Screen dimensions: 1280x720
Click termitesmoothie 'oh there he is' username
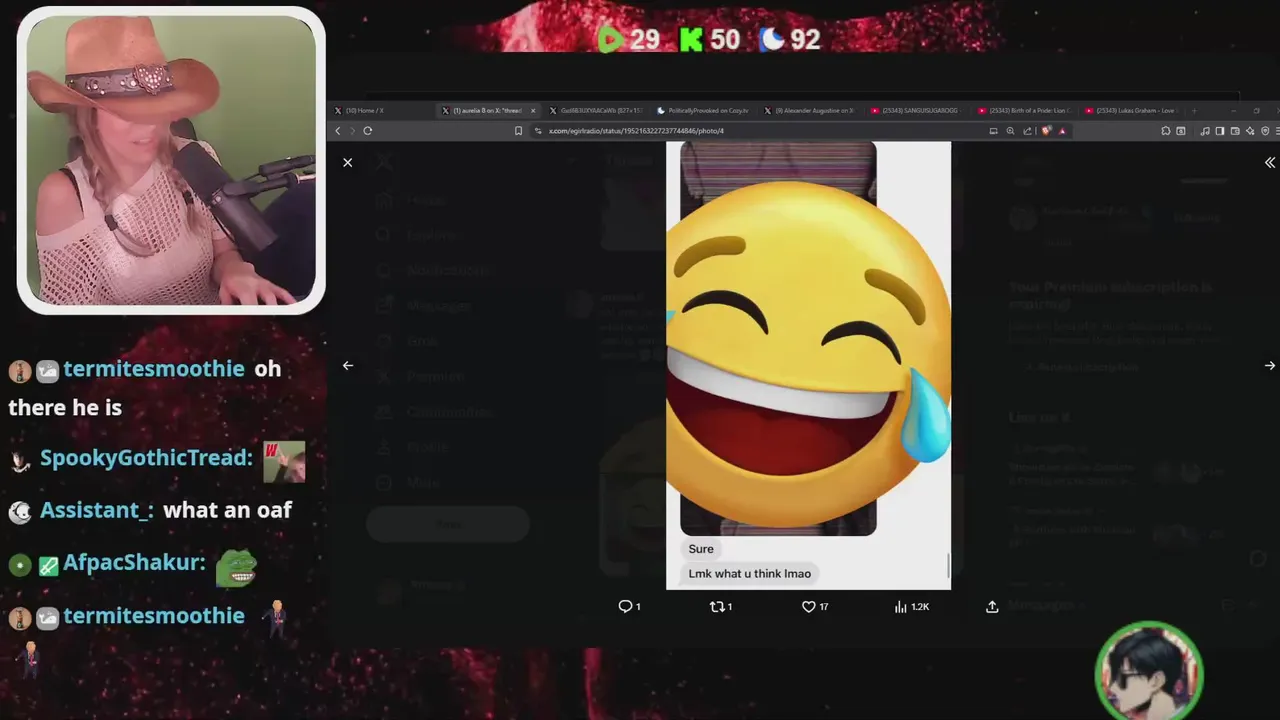[x=153, y=369]
